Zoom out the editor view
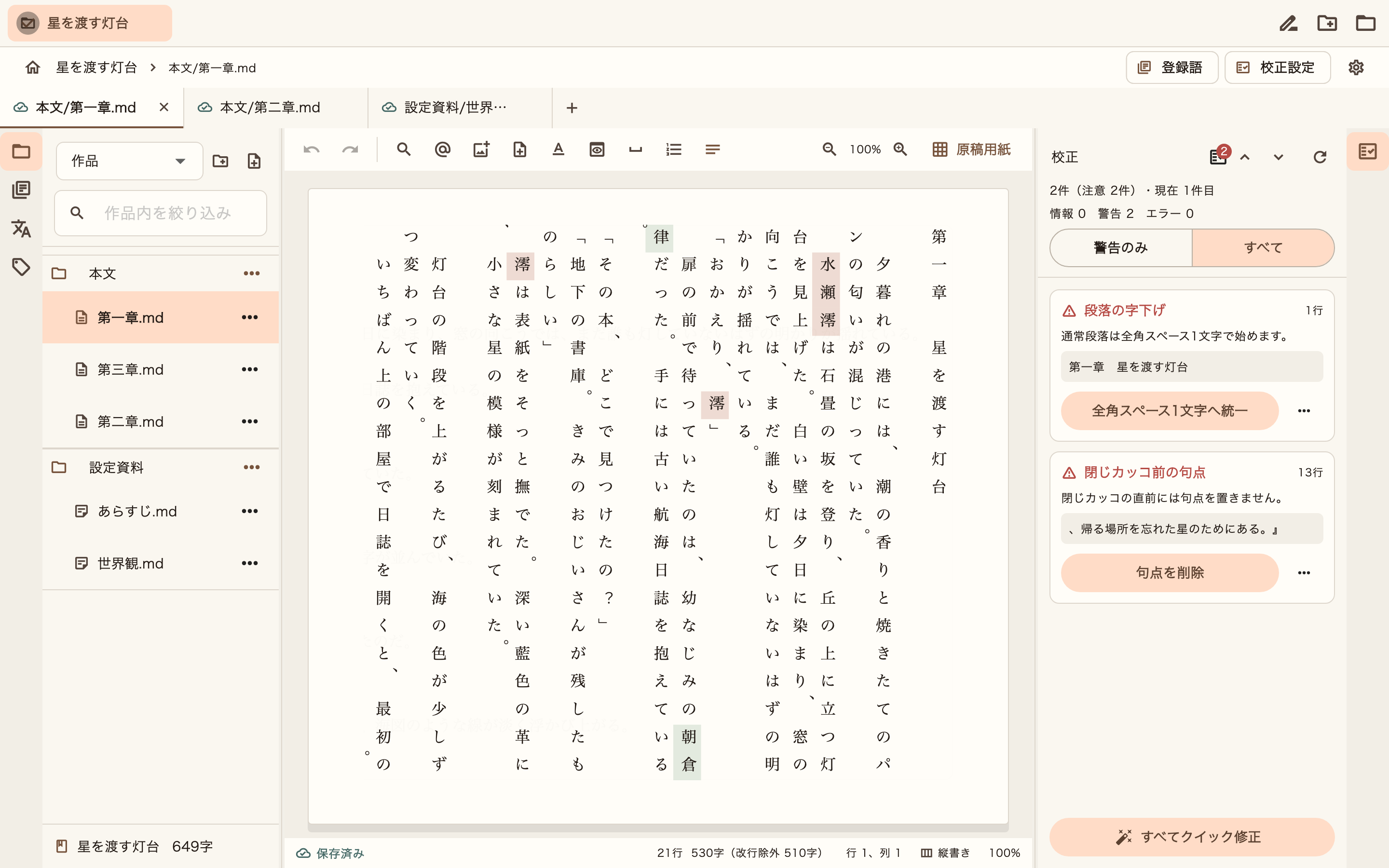This screenshot has height=868, width=1389. (x=829, y=150)
